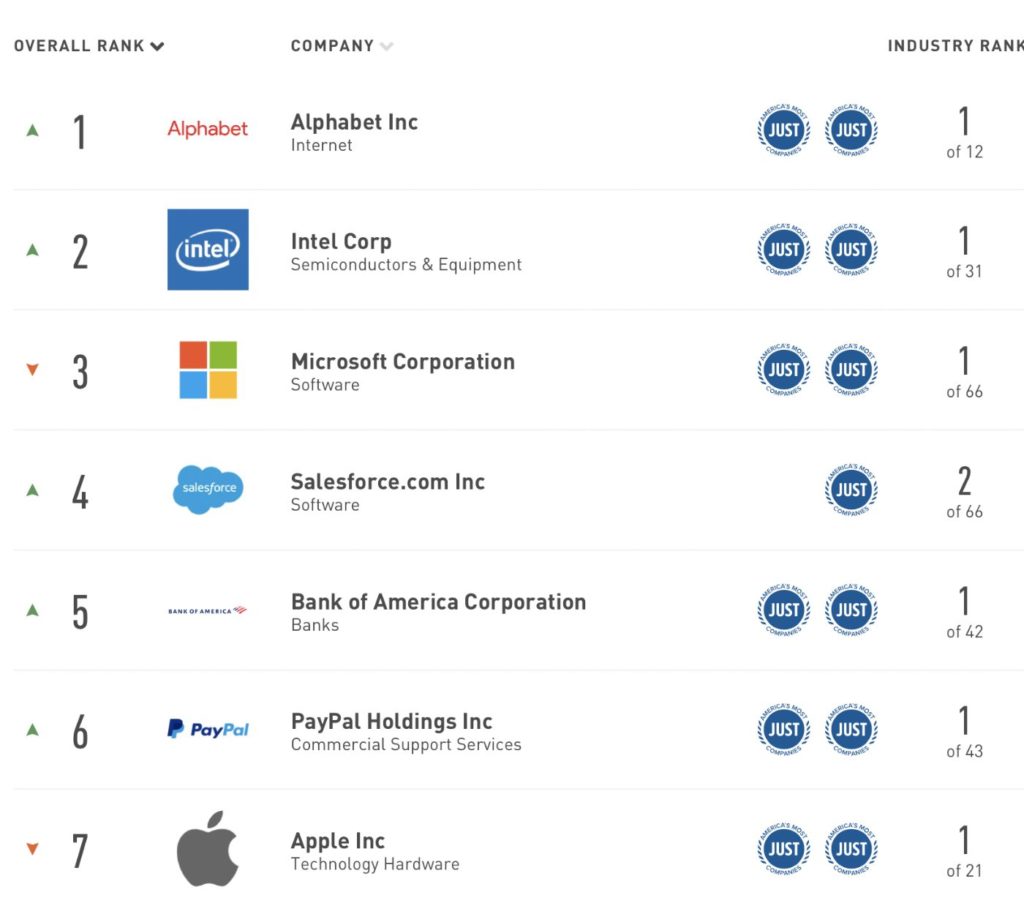Open Intel Corp company link
The image size is (1024, 906).
[341, 242]
